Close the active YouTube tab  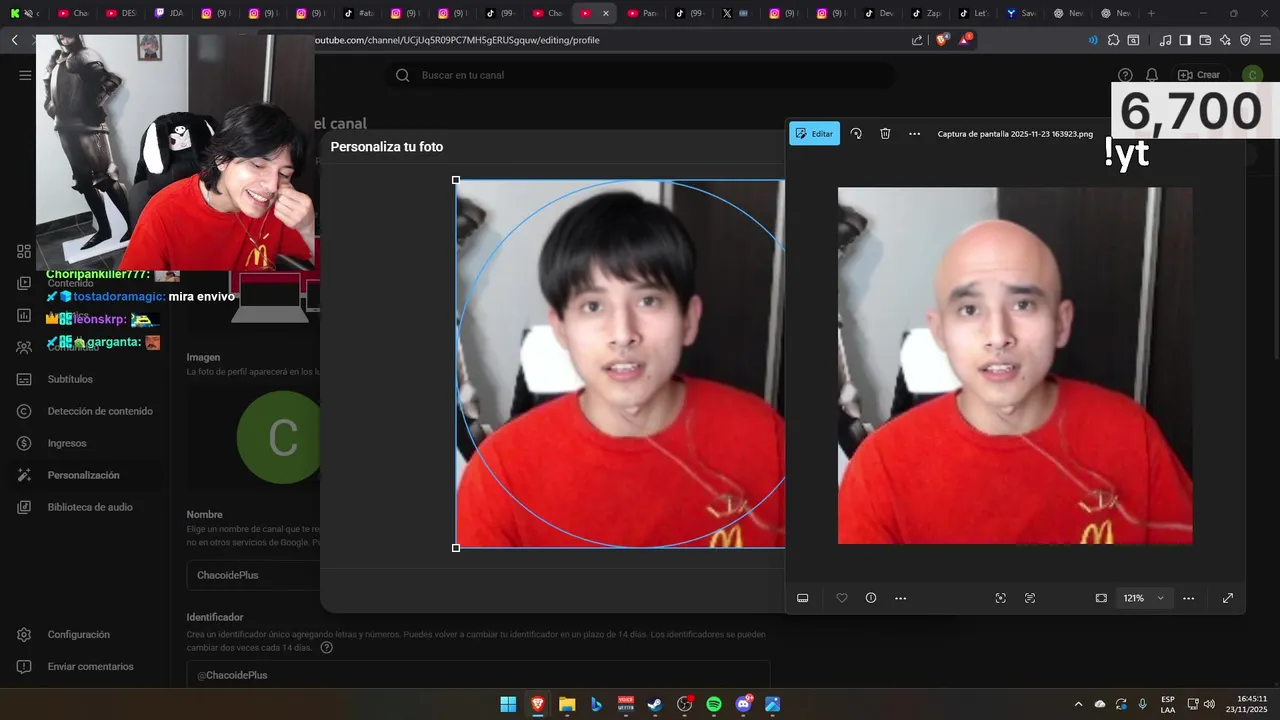click(605, 13)
